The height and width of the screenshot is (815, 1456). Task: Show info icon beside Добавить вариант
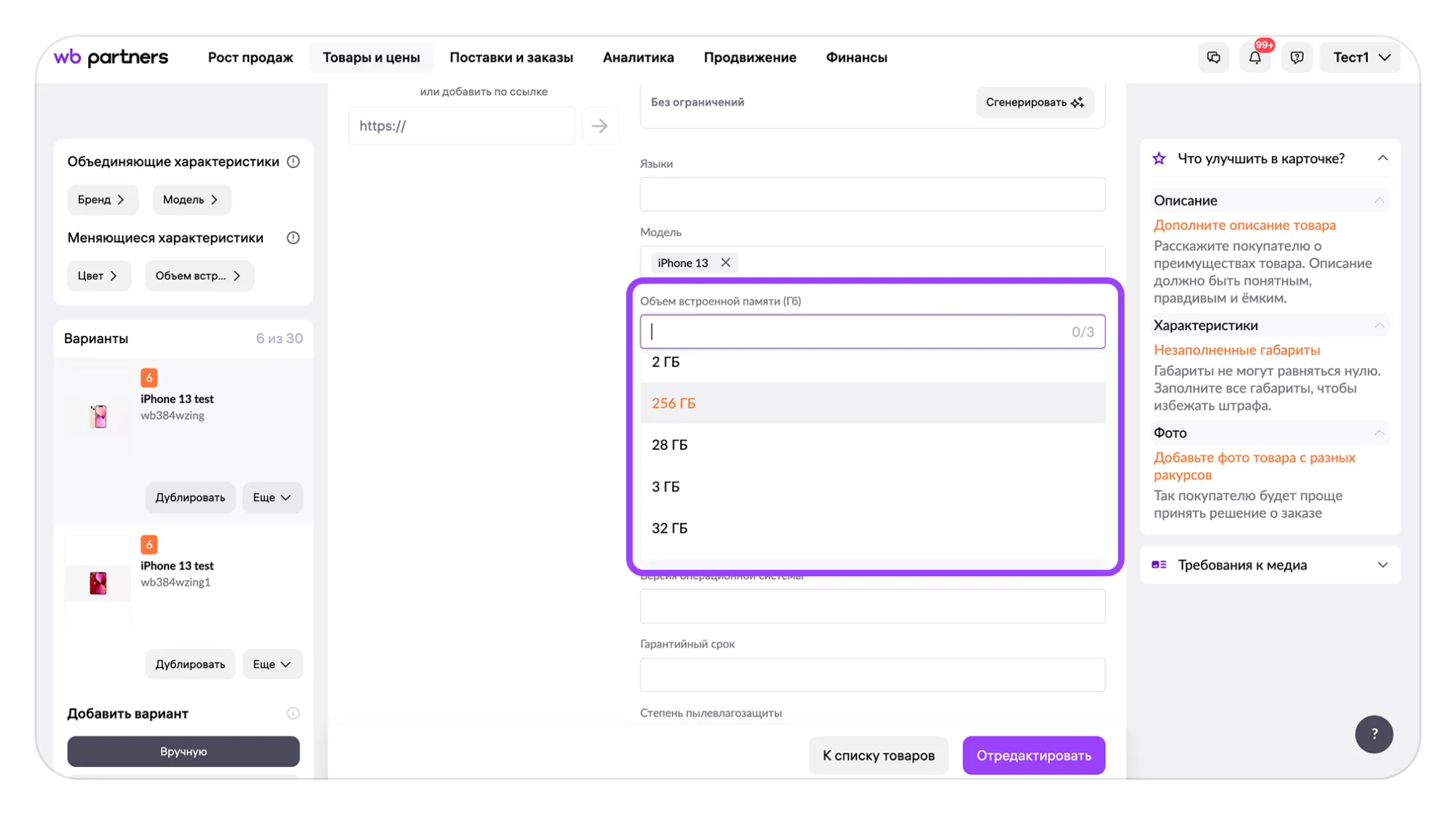click(293, 713)
